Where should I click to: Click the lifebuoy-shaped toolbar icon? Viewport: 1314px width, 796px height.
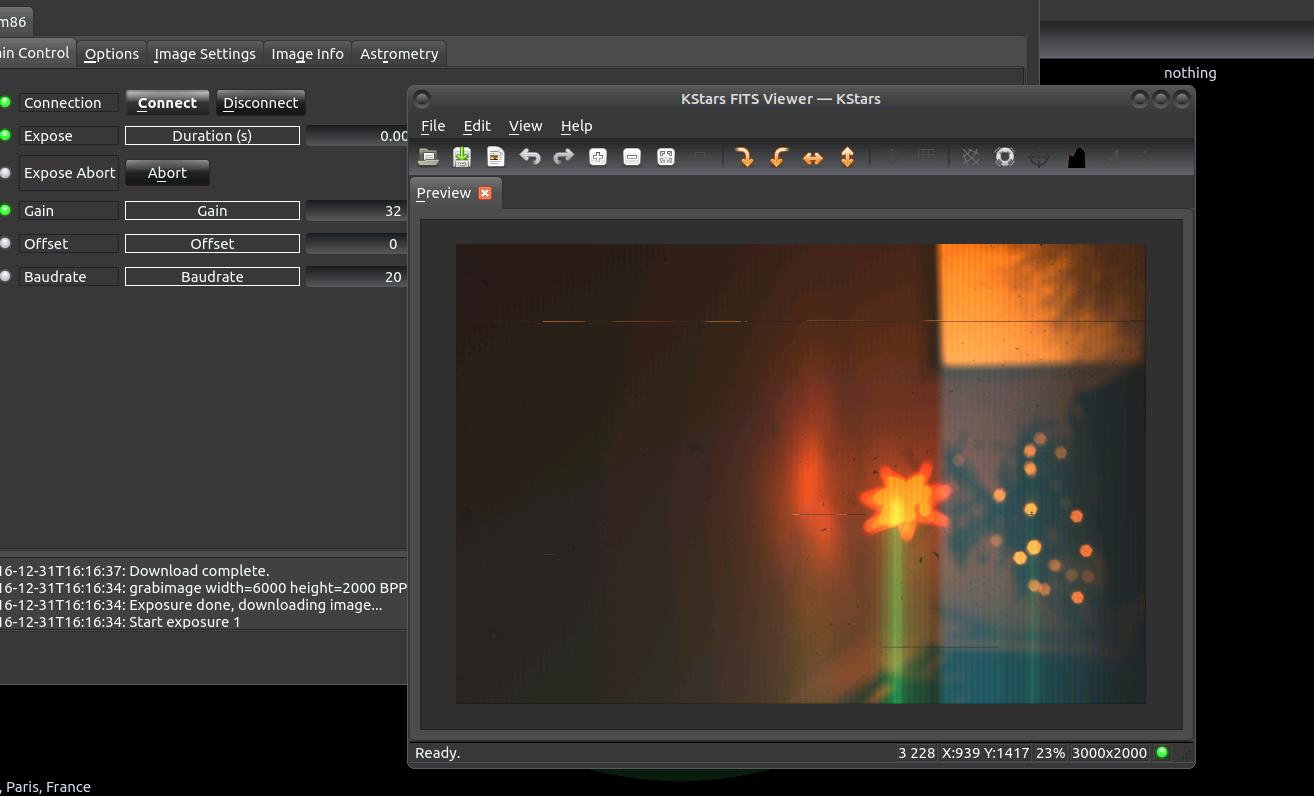(1005, 157)
